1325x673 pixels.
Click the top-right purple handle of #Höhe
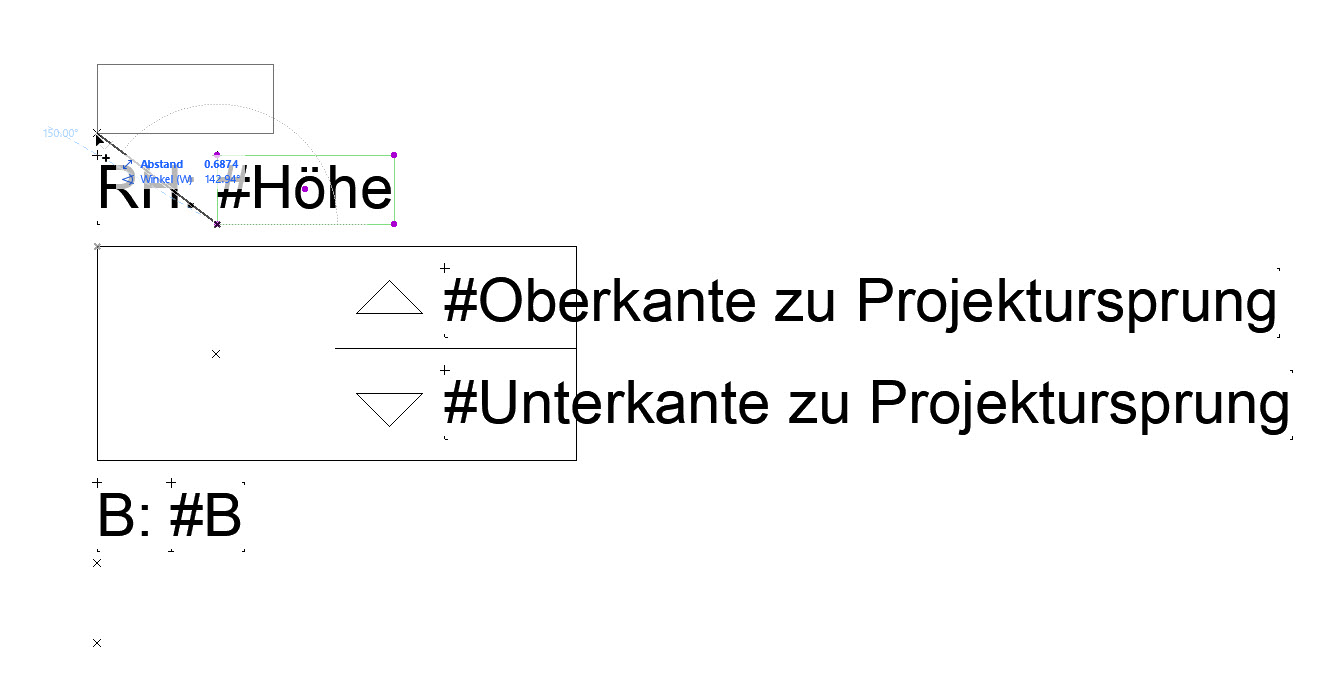click(x=394, y=155)
